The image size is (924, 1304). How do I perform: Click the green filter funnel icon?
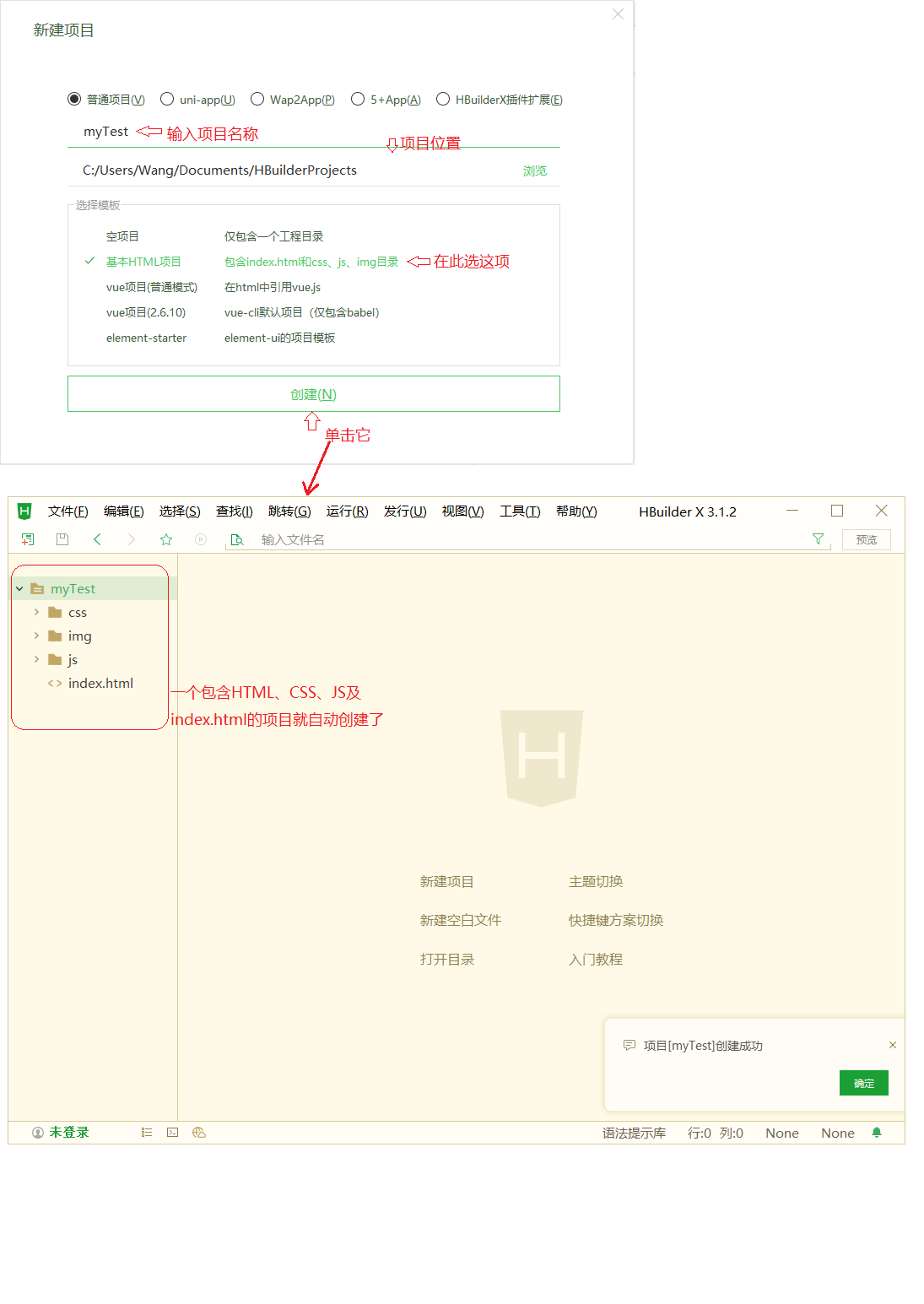point(818,538)
